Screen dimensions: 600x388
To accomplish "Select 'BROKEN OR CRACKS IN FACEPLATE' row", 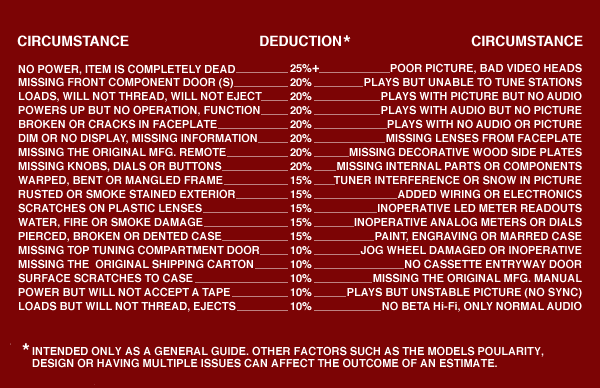I will (117, 124).
